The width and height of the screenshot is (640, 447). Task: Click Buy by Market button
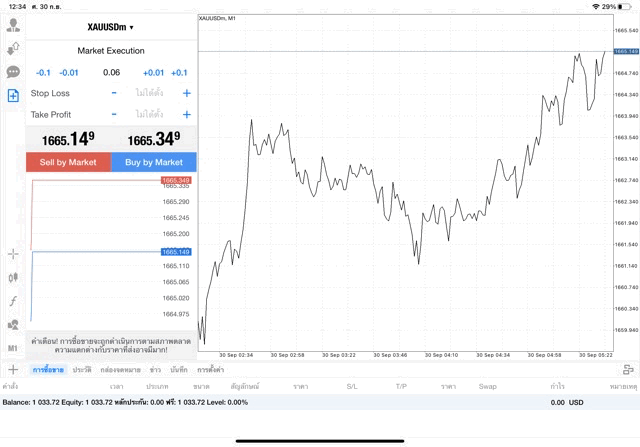point(154,162)
